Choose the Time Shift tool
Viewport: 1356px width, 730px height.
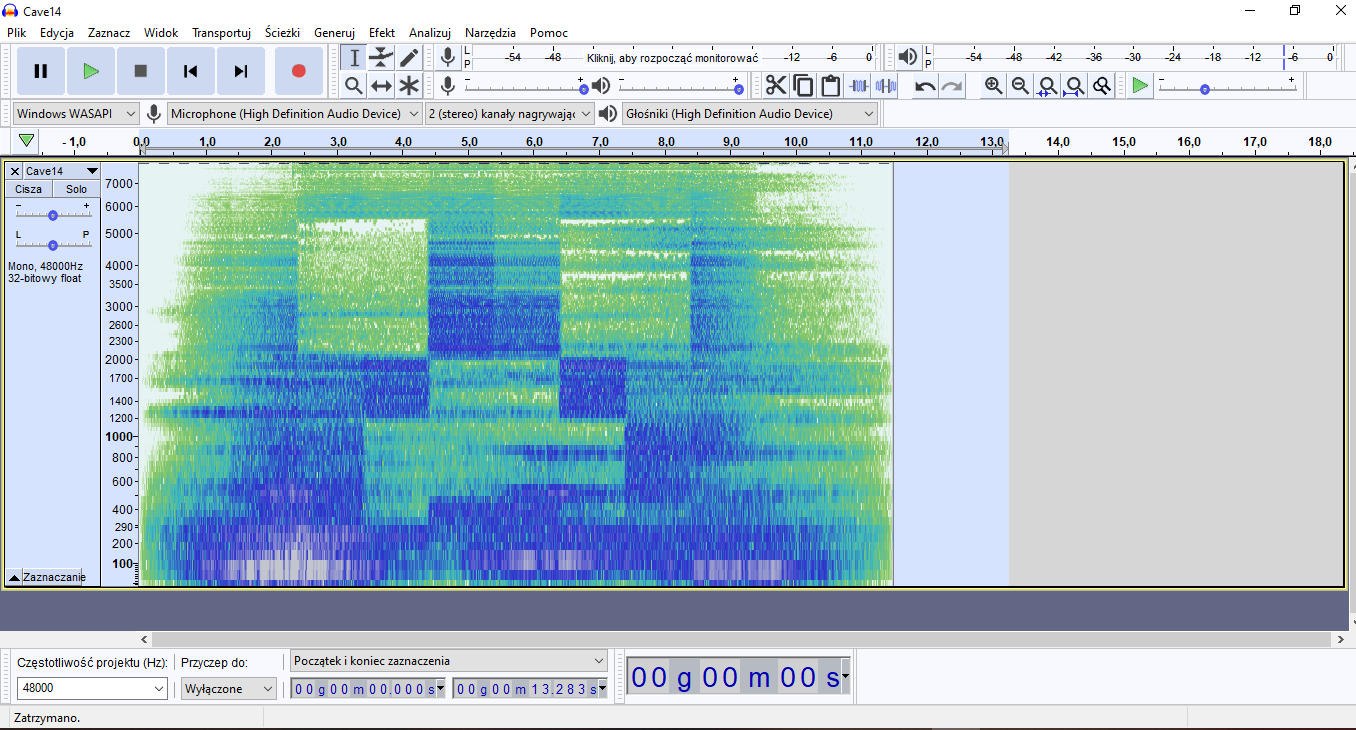[381, 86]
